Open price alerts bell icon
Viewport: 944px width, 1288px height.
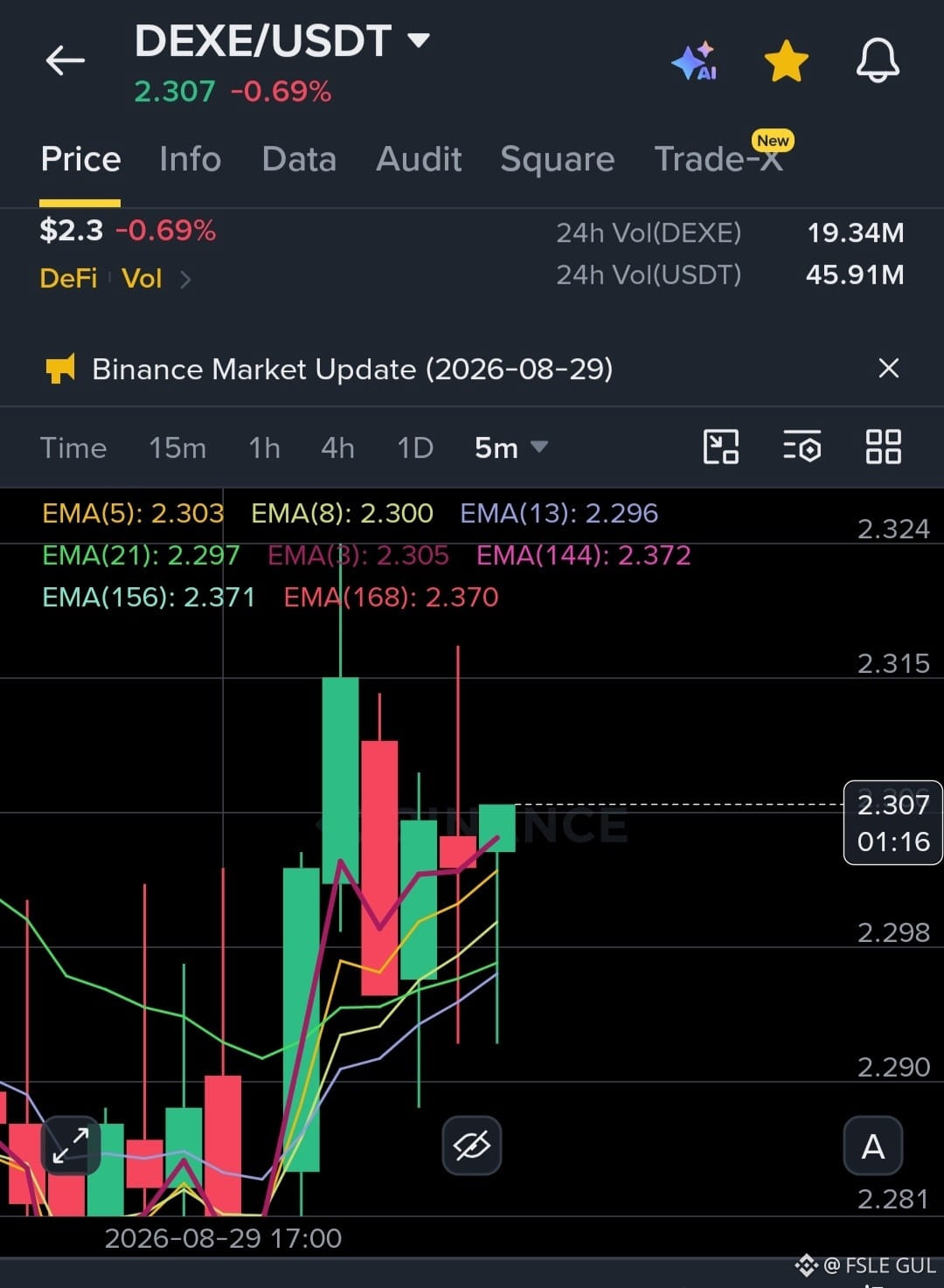coord(878,60)
